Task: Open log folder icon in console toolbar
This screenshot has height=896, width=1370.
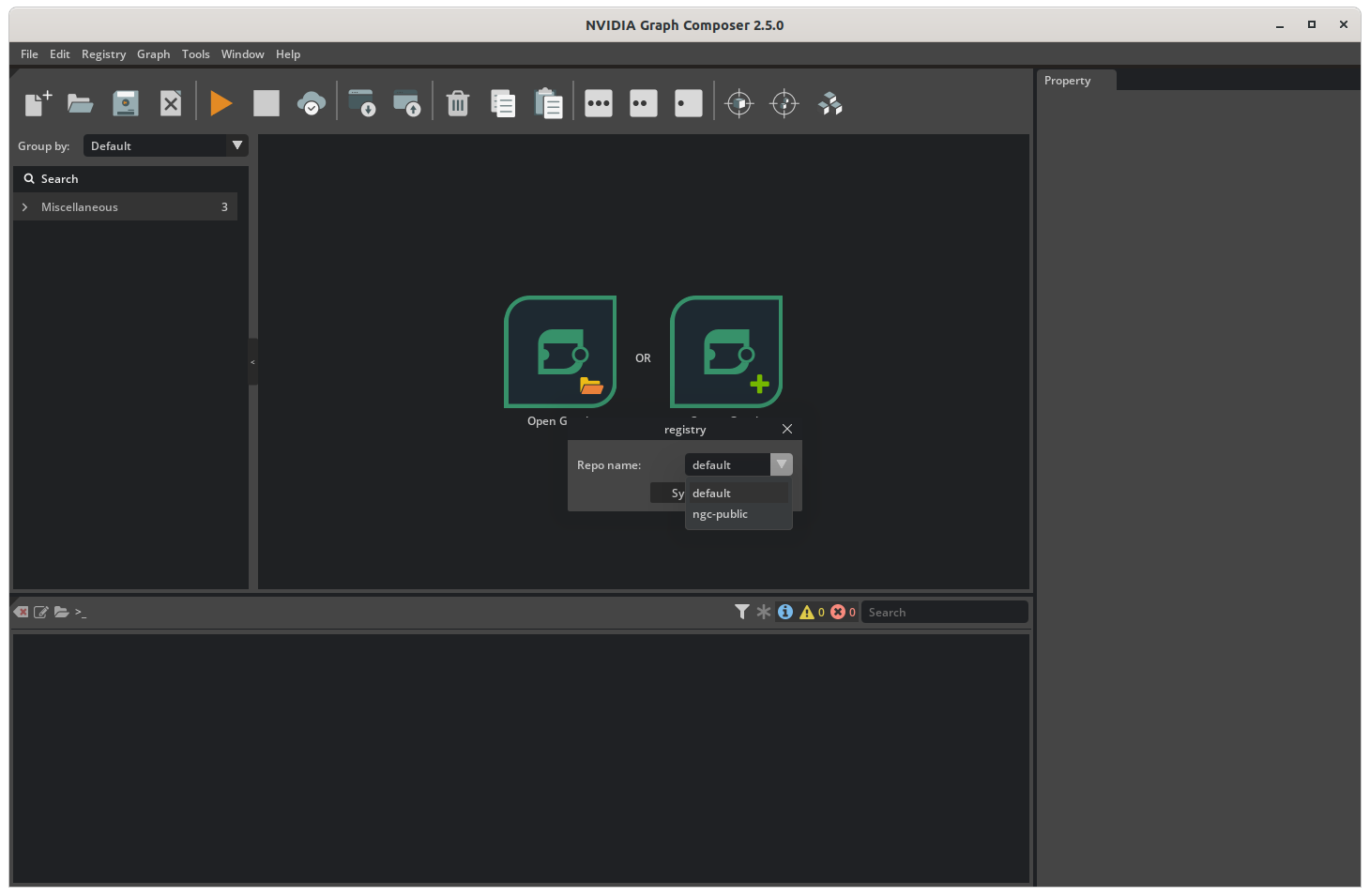Action: pos(61,612)
